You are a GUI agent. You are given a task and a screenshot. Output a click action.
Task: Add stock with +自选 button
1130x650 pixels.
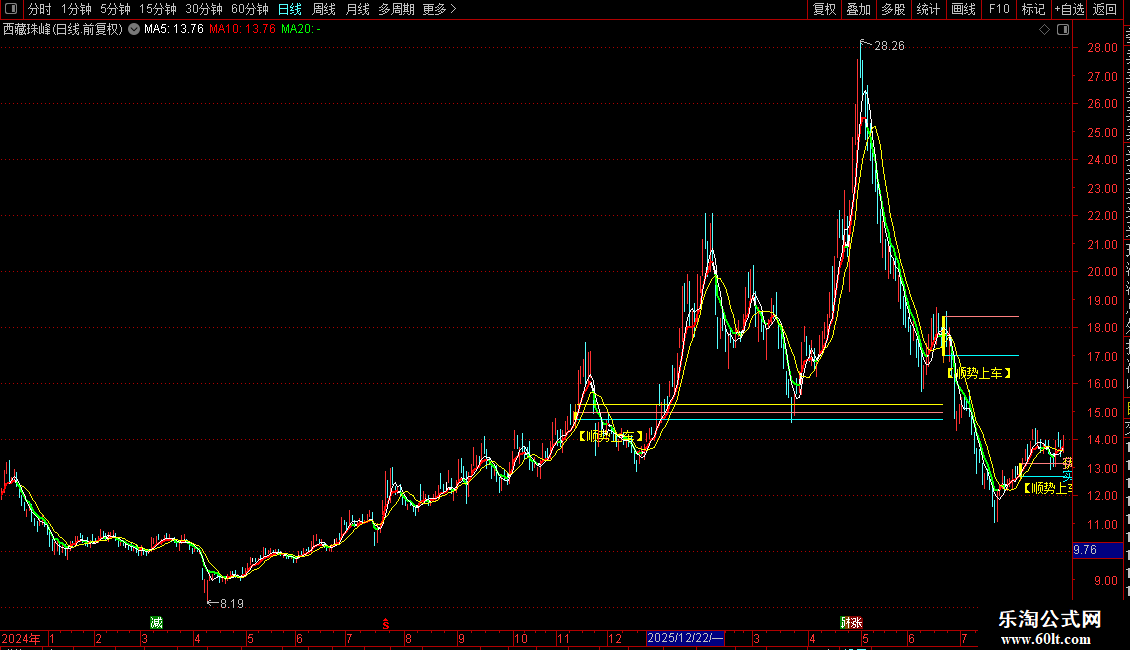(1069, 9)
